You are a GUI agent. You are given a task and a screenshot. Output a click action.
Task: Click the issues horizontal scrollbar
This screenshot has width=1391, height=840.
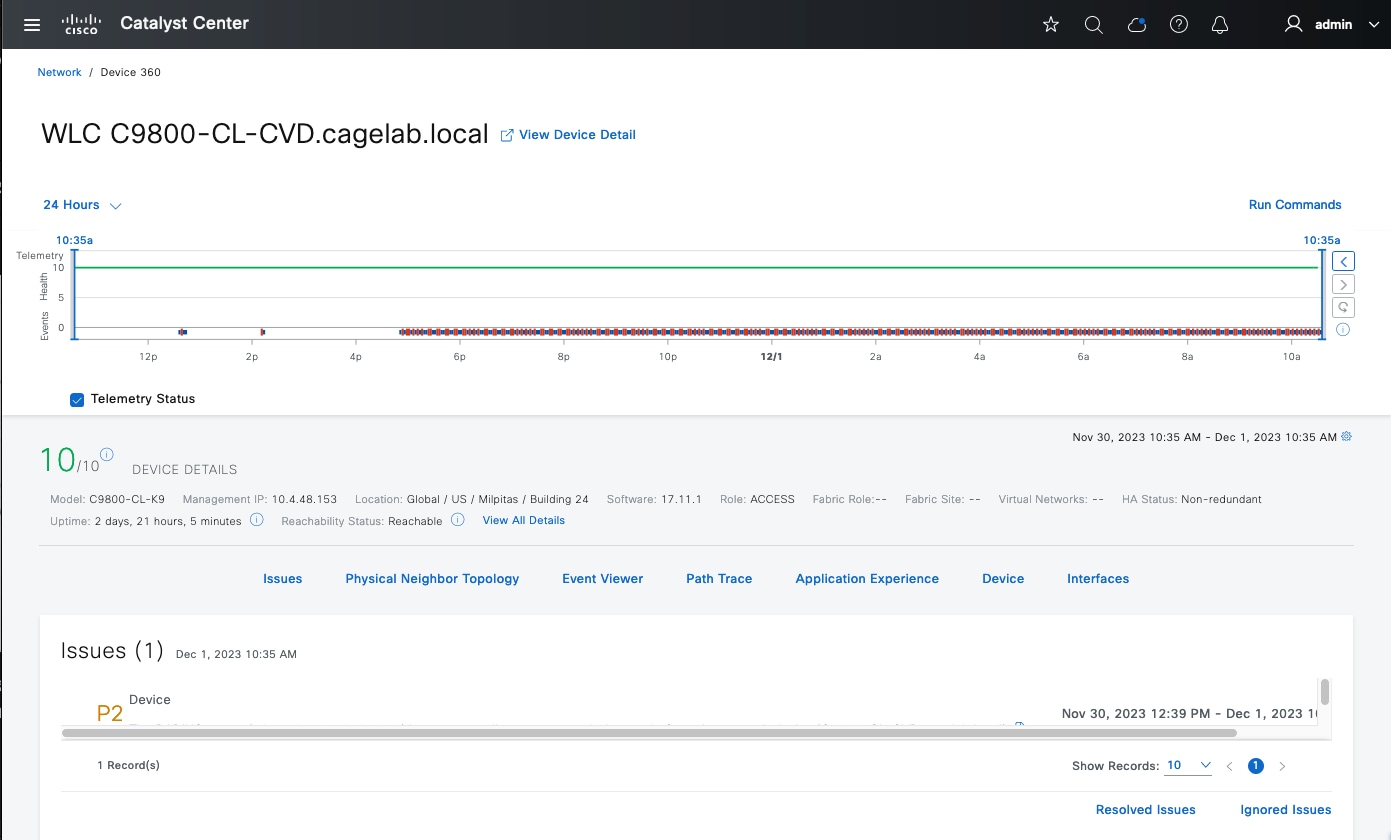[x=650, y=733]
